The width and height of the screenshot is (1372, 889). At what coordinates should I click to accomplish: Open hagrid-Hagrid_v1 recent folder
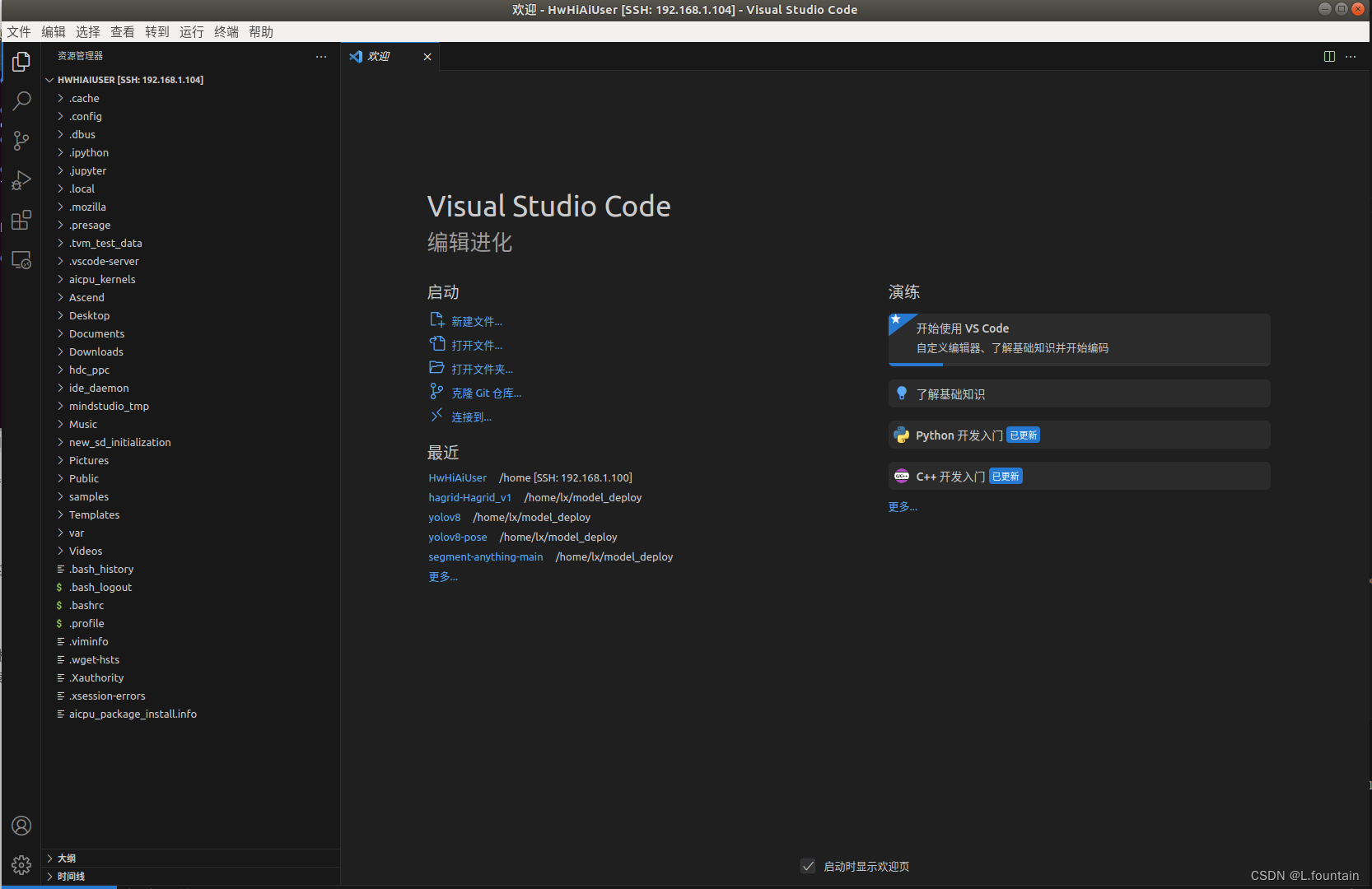coord(470,497)
